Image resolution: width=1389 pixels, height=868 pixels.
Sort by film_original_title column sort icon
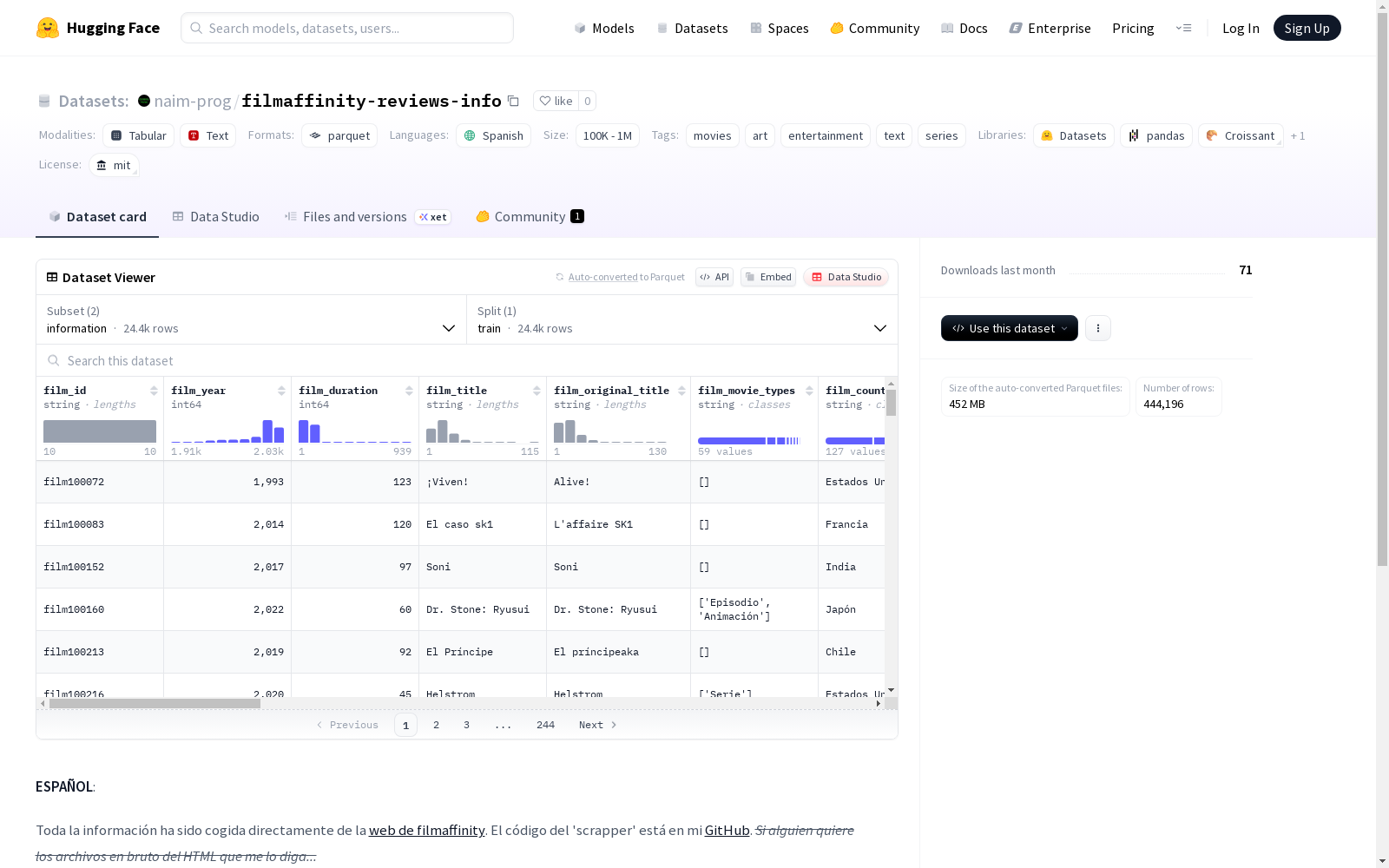681,391
